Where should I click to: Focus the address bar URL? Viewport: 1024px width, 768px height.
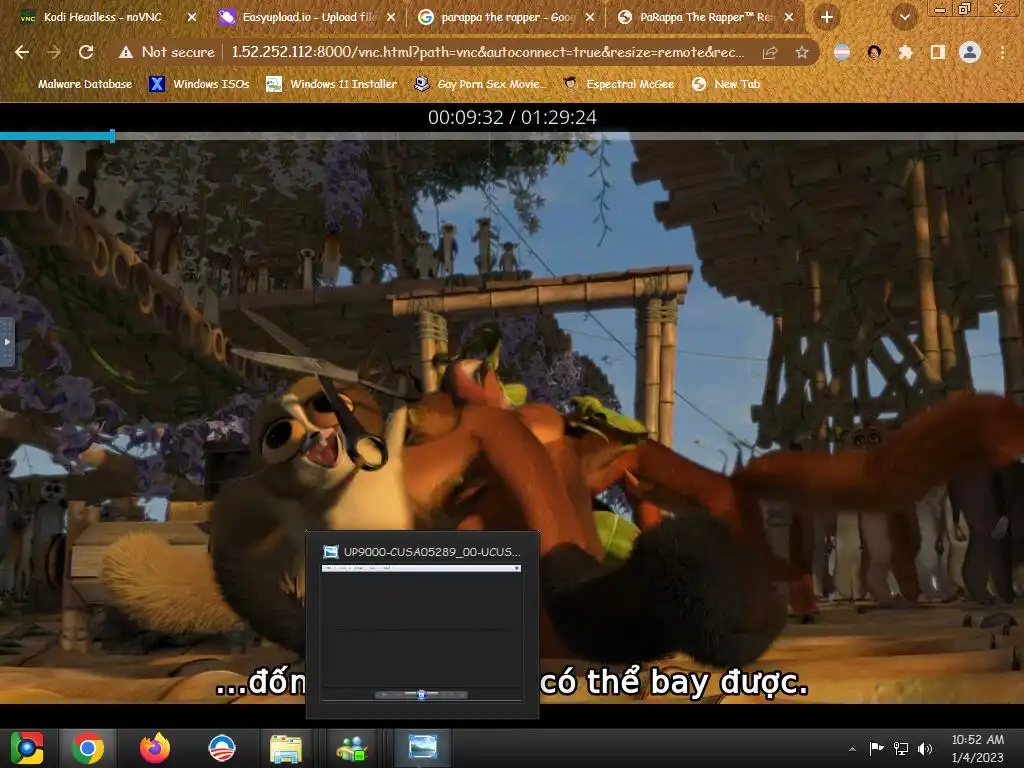pos(488,52)
